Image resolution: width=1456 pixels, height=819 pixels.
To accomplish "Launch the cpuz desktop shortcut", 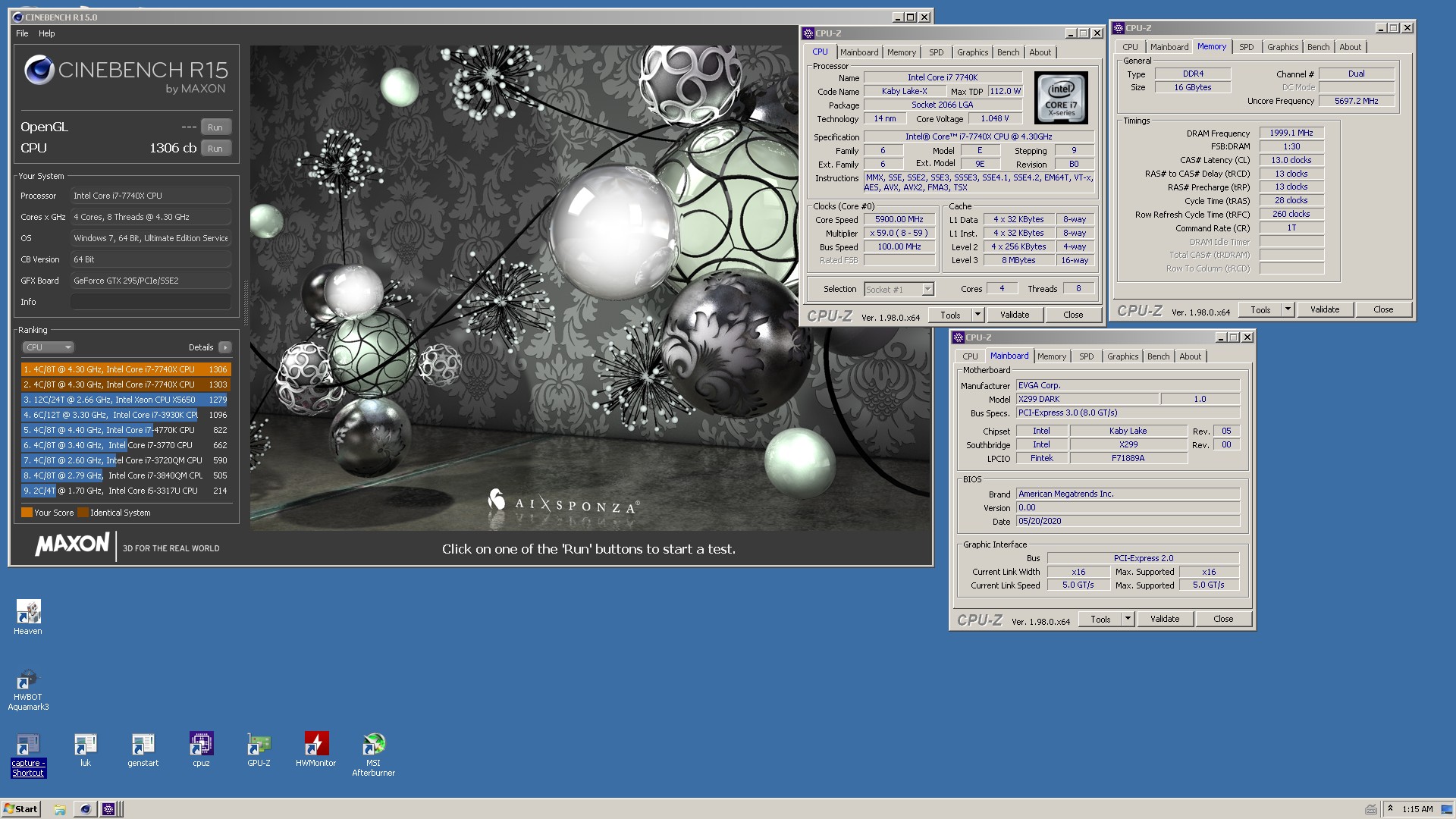I will (201, 751).
